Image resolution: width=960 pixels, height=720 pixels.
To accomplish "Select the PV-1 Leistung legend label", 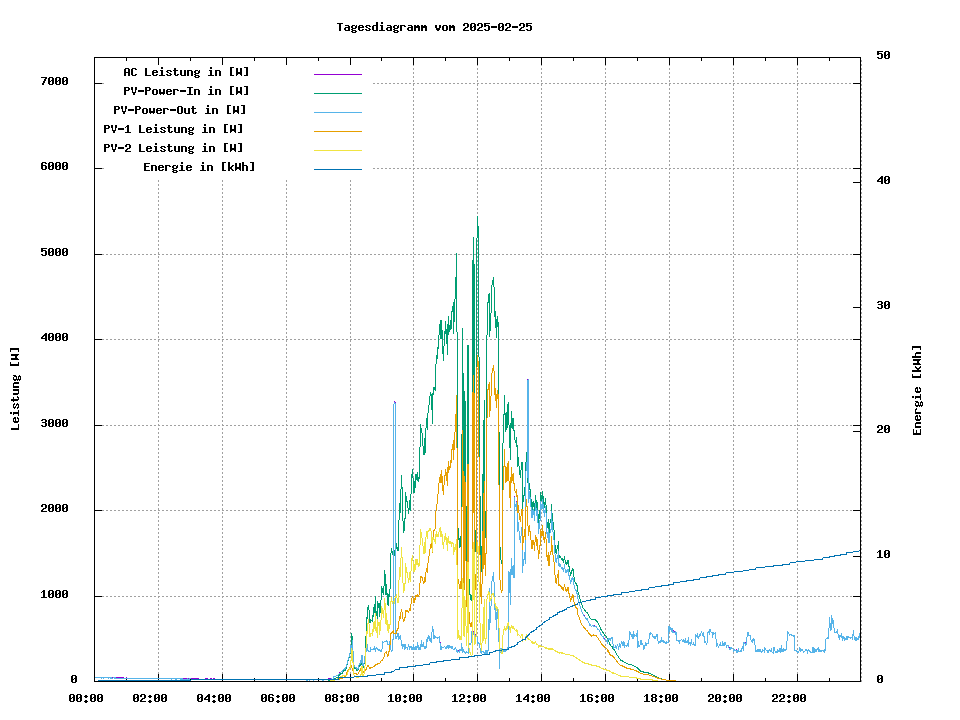I will pyautogui.click(x=173, y=129).
